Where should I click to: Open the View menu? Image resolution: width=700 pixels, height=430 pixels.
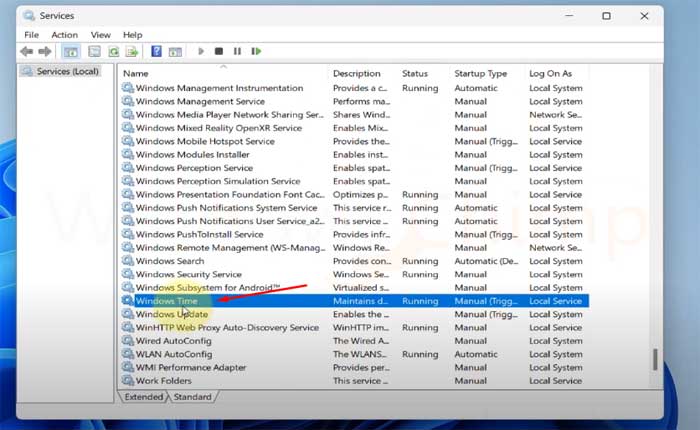(x=100, y=35)
